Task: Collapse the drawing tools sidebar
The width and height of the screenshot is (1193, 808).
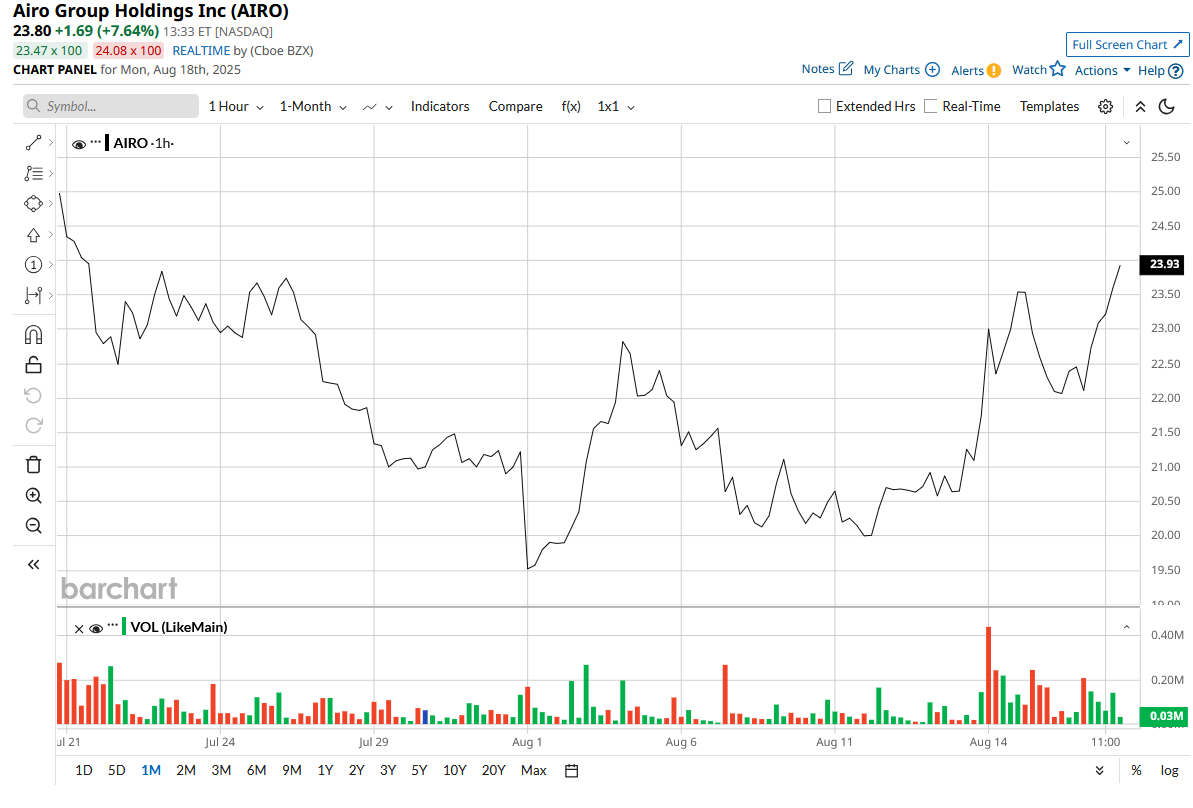Action: tap(33, 565)
